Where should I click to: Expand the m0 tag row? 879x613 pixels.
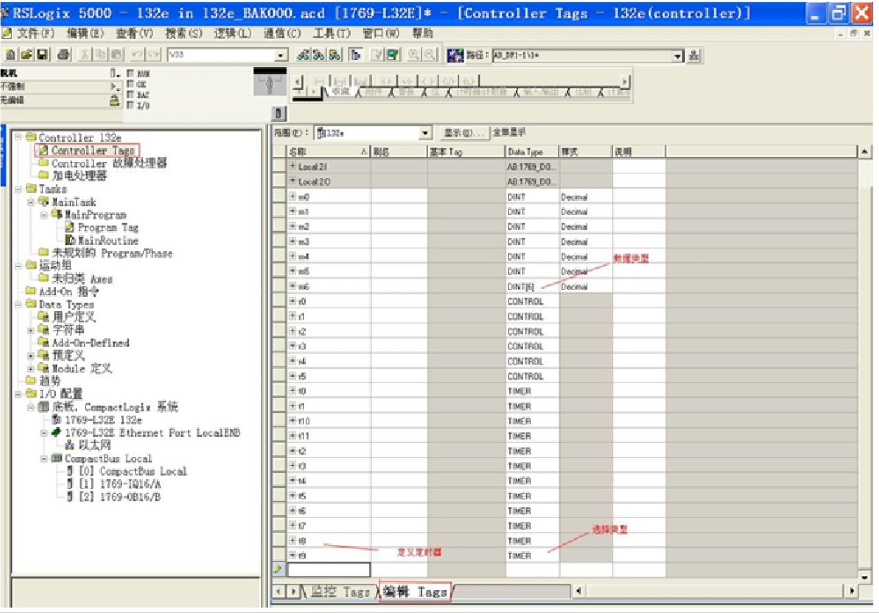[293, 196]
